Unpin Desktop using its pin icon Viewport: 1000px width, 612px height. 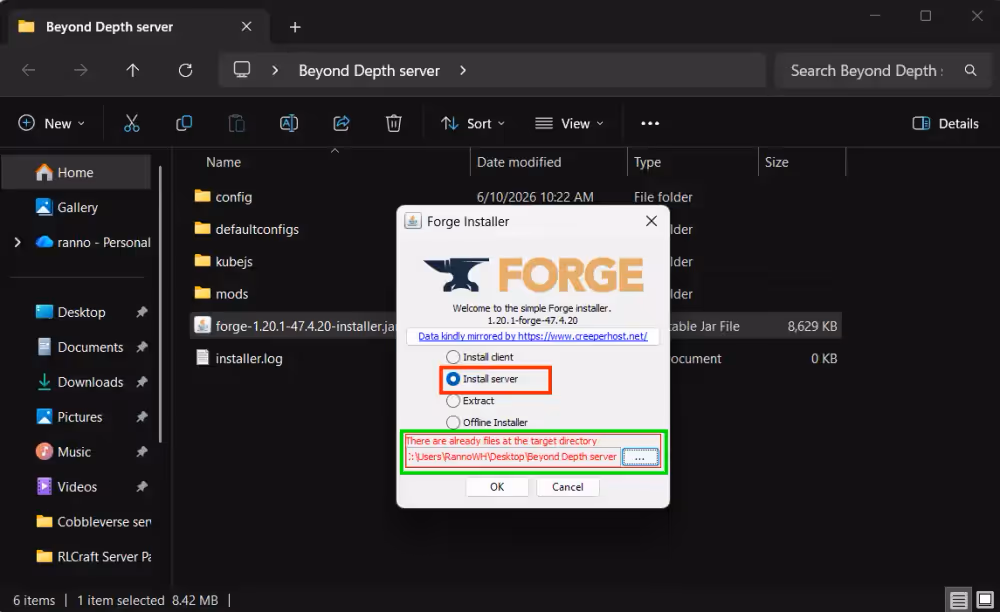(142, 312)
